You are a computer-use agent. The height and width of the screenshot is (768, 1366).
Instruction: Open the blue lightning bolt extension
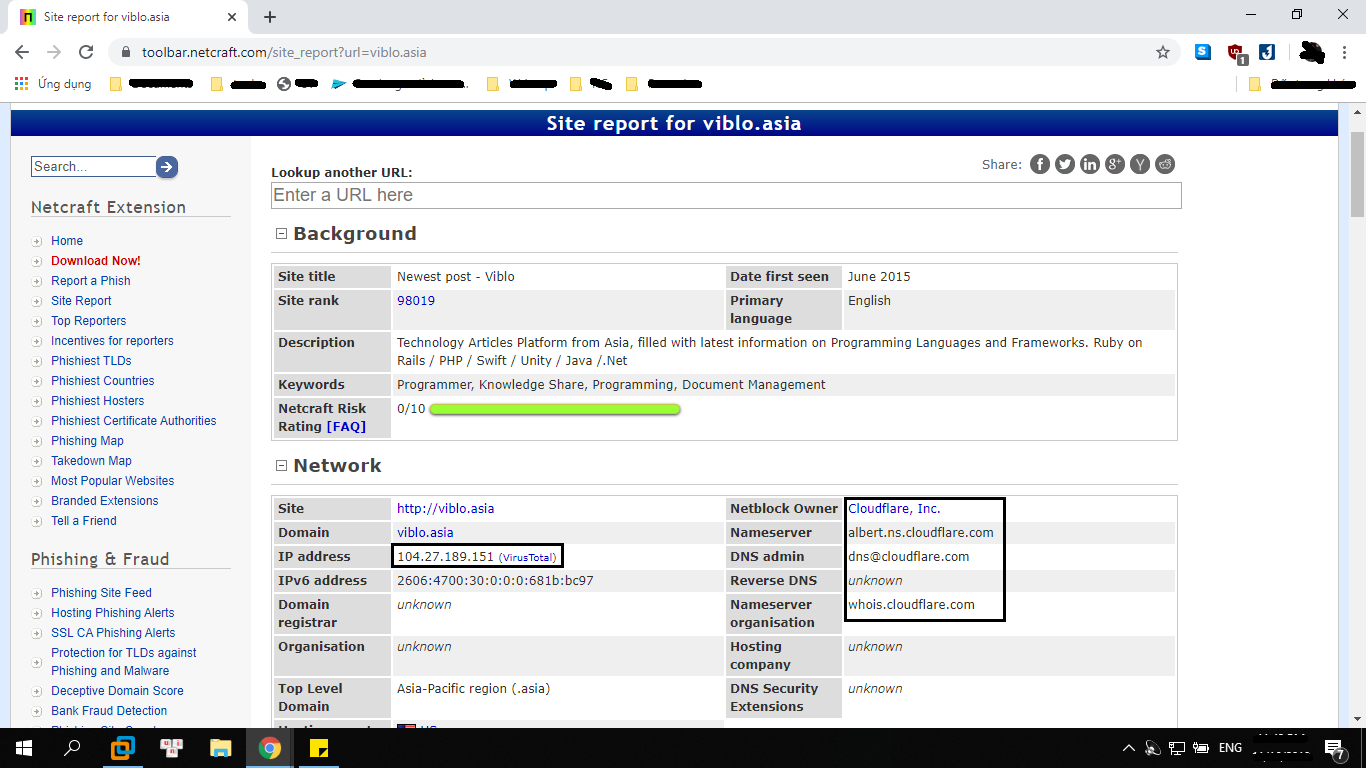click(x=1267, y=52)
